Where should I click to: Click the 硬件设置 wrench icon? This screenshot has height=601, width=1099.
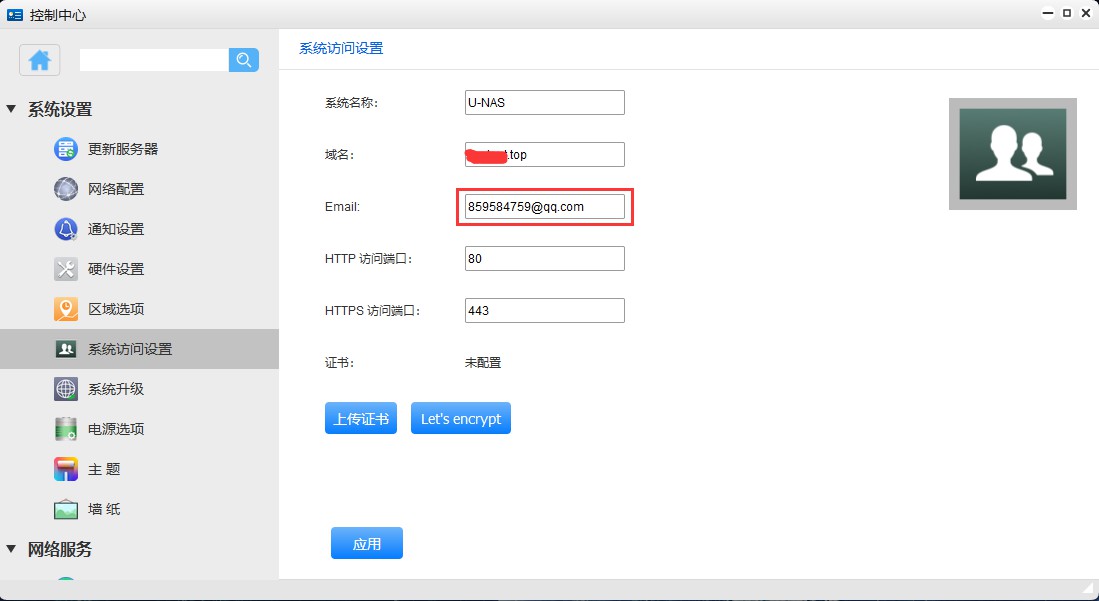click(66, 269)
